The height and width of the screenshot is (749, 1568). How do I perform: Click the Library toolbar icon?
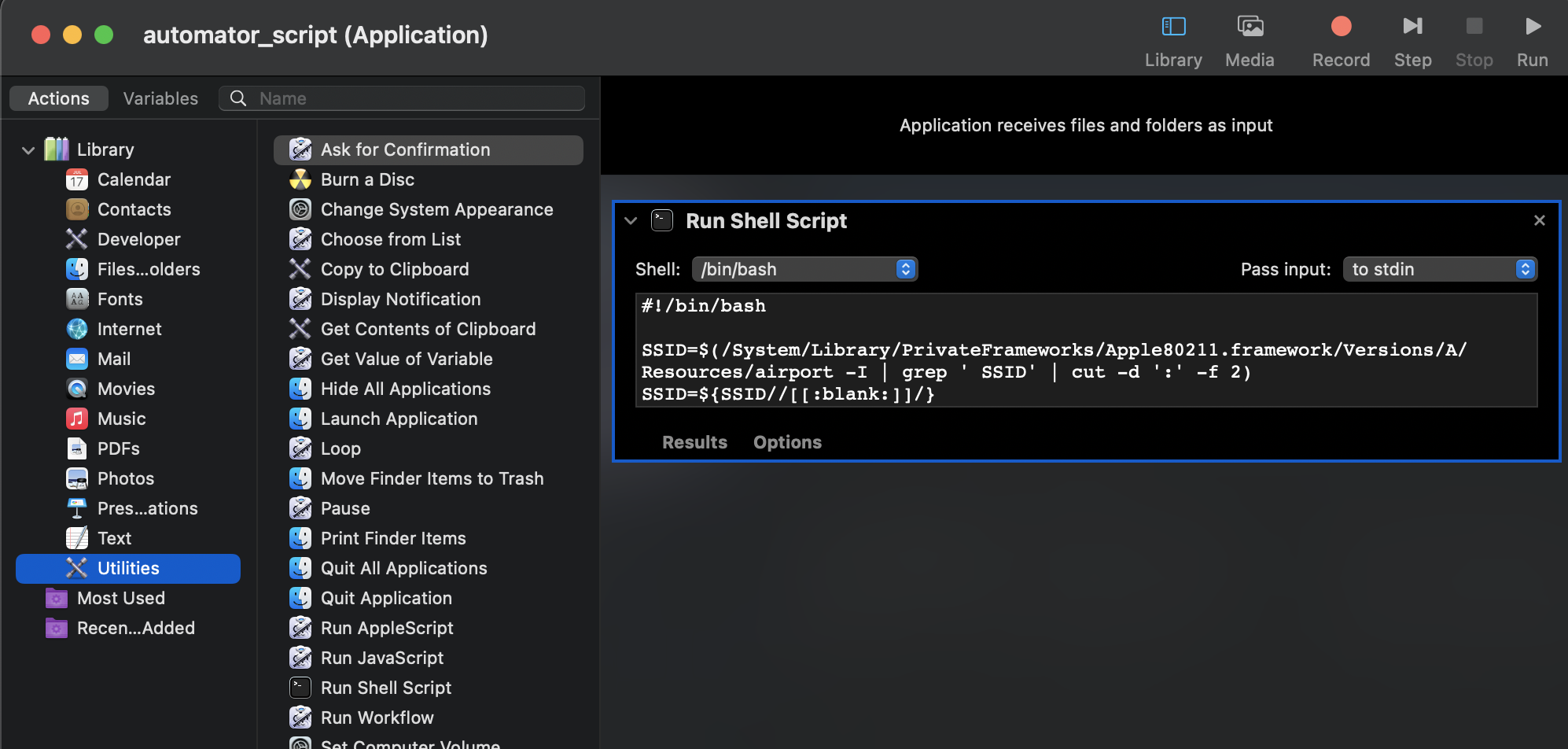point(1173,27)
